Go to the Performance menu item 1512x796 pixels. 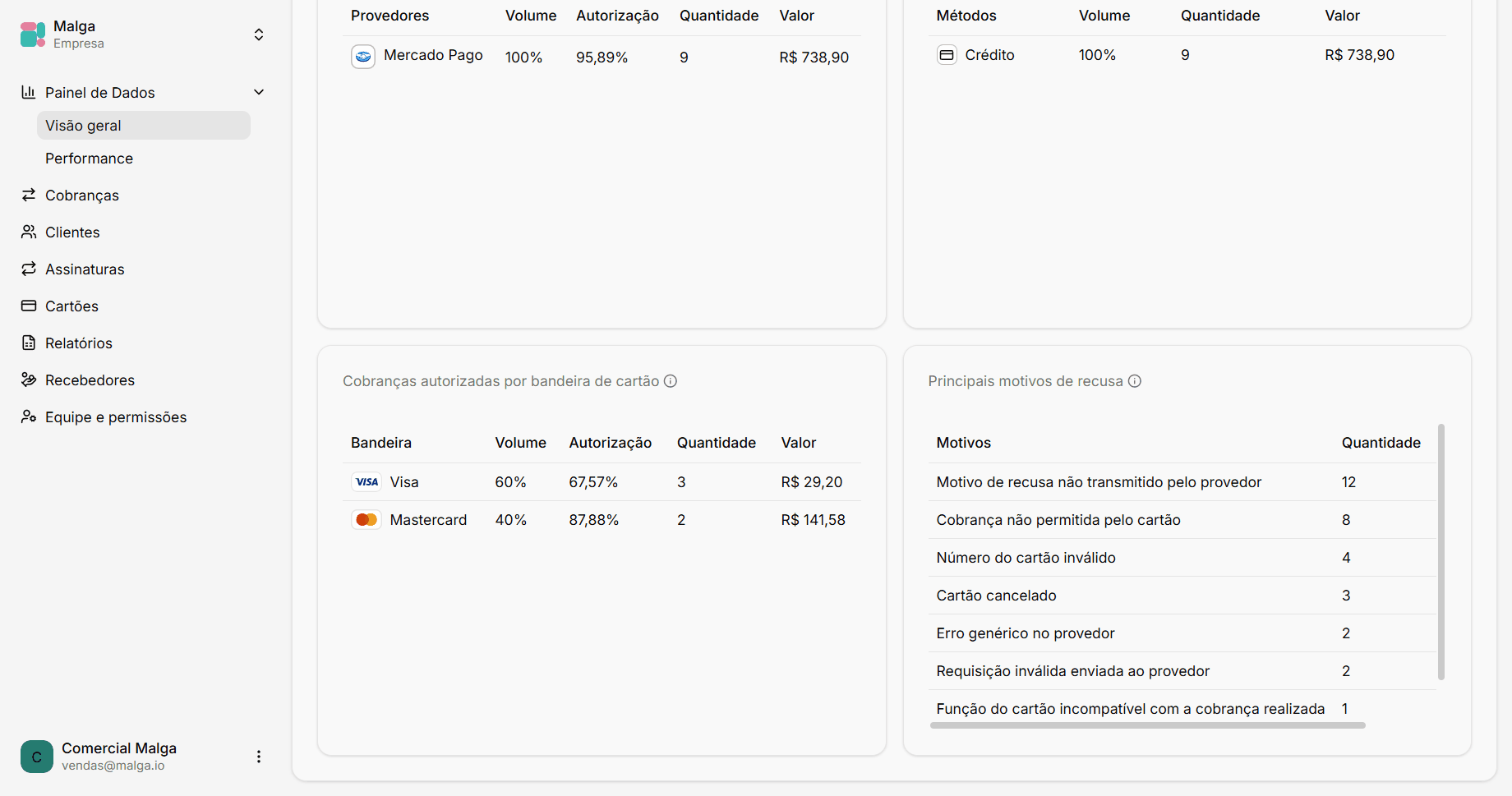(x=89, y=159)
